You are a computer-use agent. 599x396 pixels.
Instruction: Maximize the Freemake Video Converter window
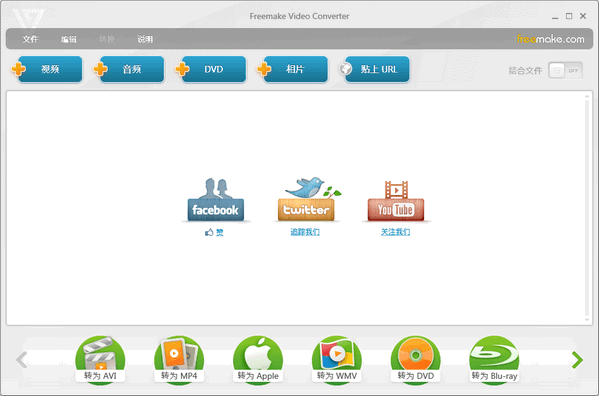[569, 16]
